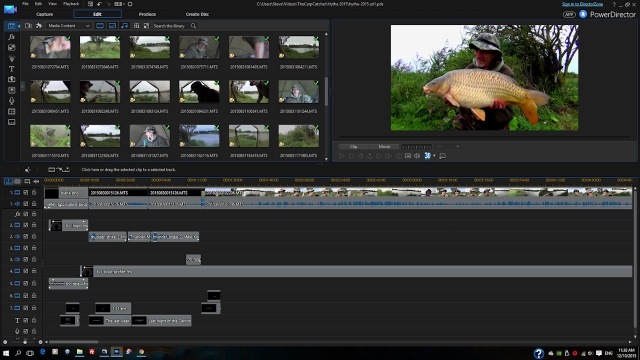Click the library search magnifier icon
The image size is (640, 360).
point(193,26)
